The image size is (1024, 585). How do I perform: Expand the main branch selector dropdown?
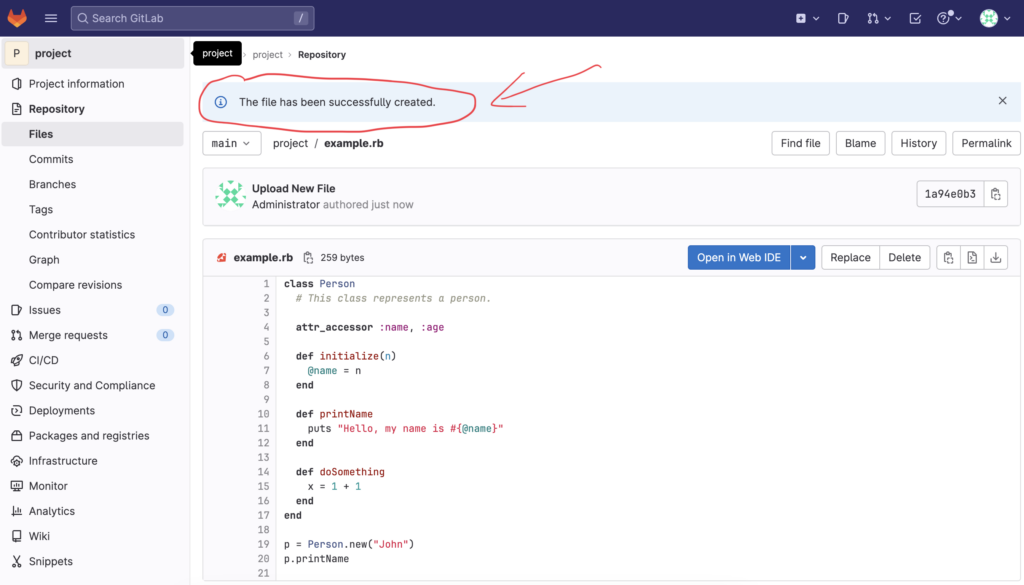[231, 143]
